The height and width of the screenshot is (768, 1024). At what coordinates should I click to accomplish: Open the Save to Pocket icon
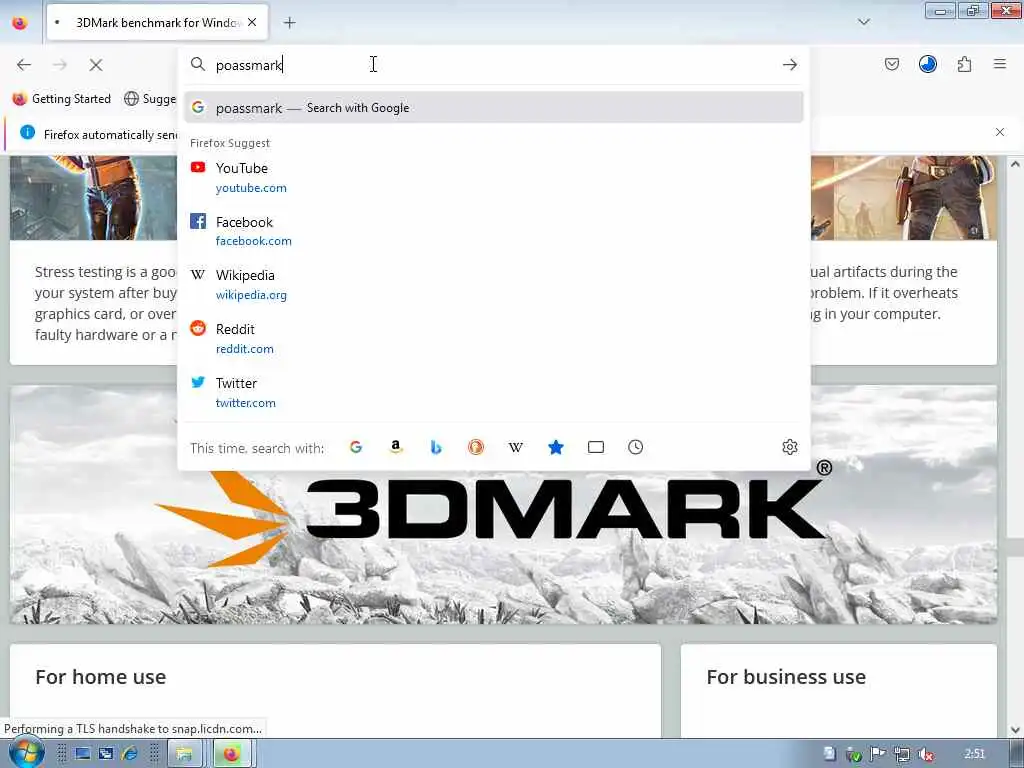(891, 64)
